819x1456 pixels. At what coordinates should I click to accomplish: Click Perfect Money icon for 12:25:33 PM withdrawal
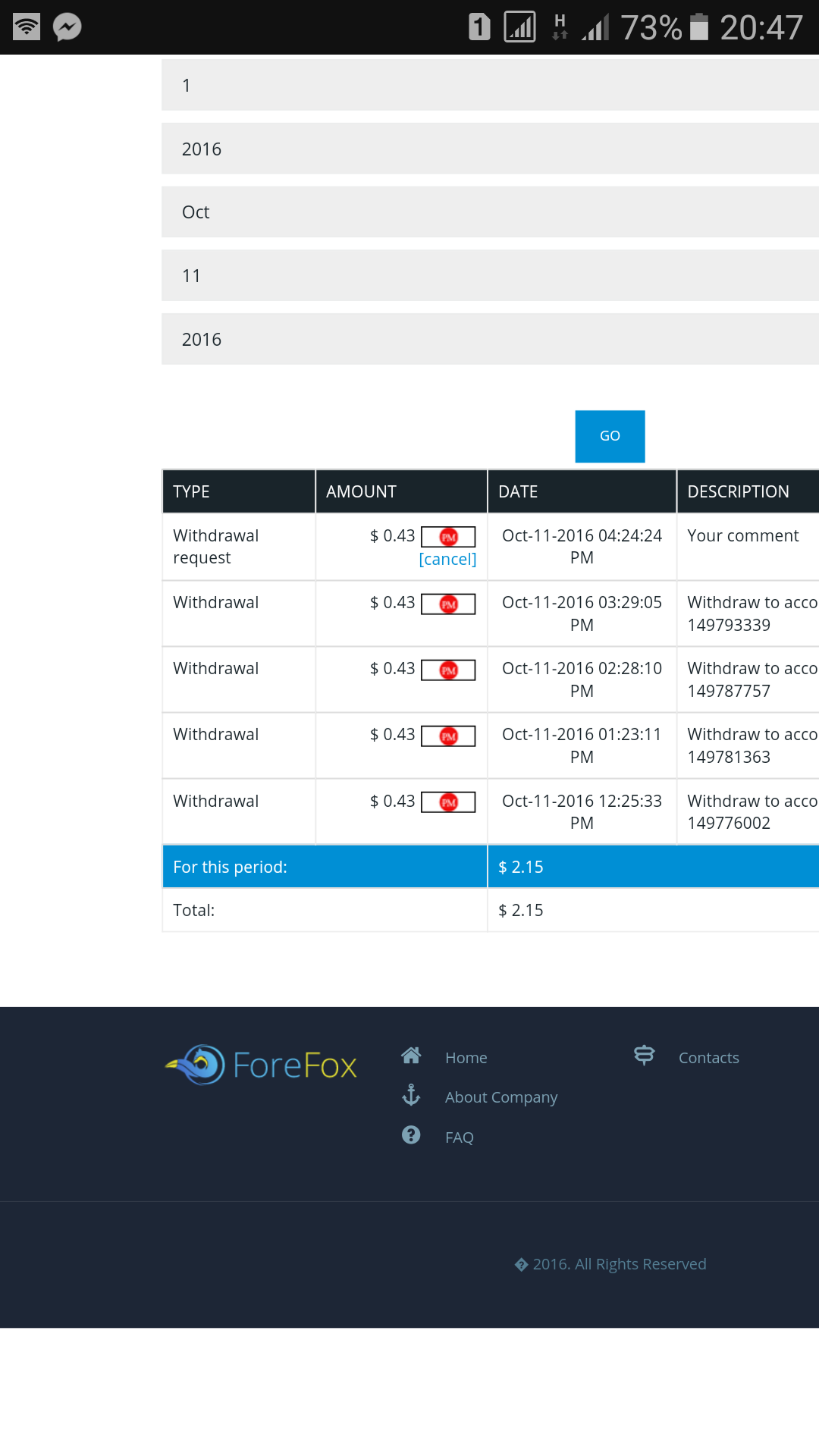[448, 802]
